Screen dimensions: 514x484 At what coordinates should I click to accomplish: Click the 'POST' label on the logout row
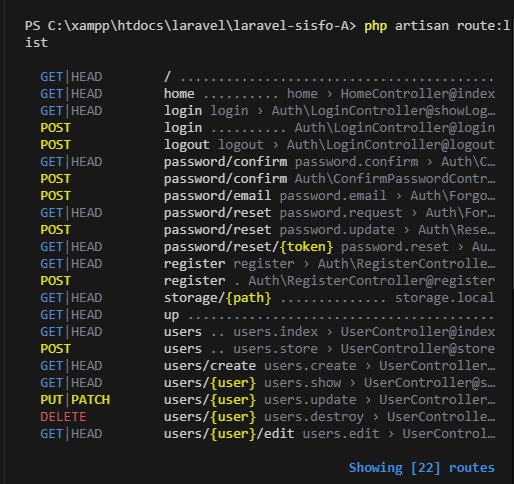click(55, 145)
